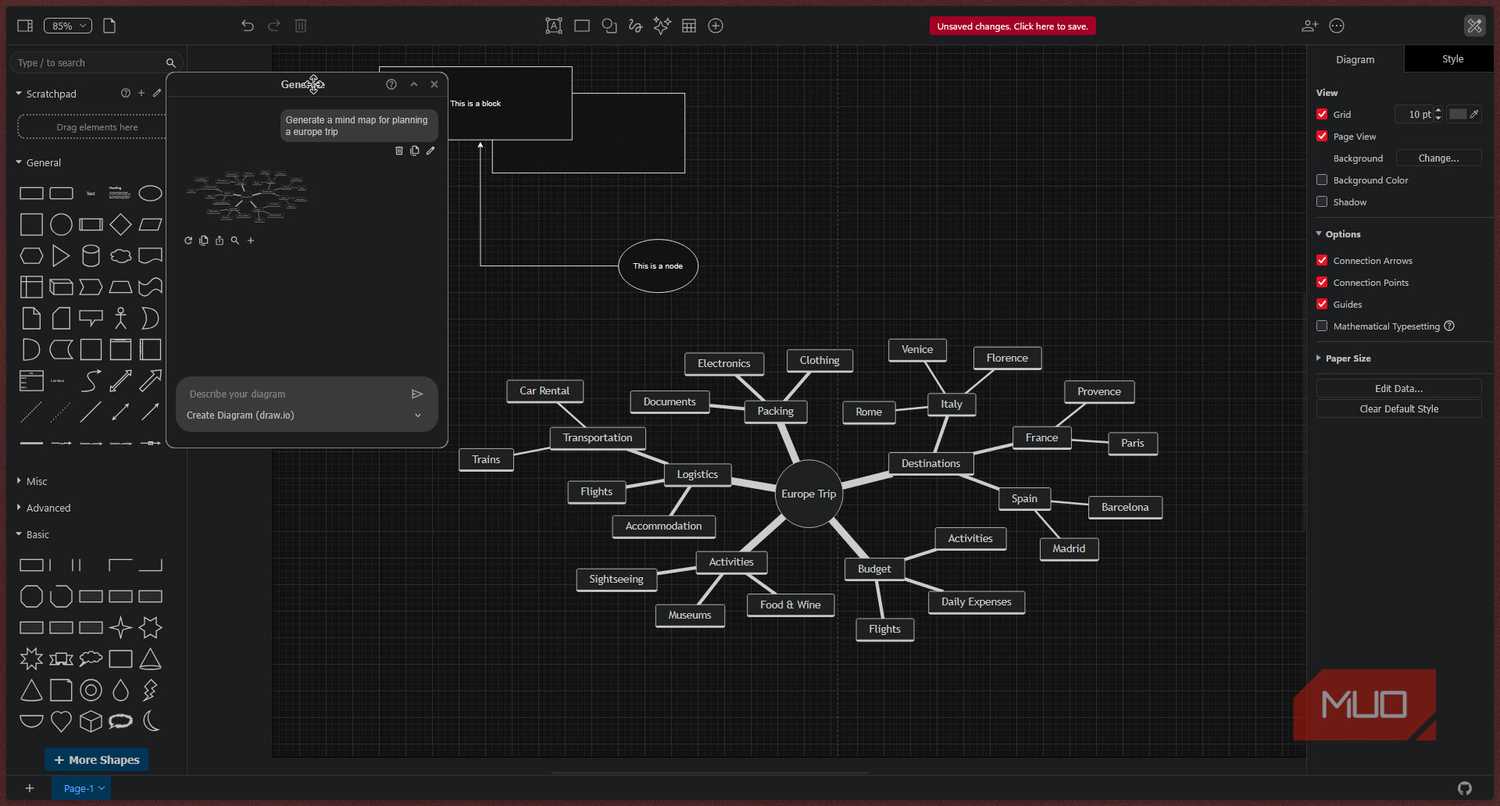Open the shapes picker tool

click(609, 26)
